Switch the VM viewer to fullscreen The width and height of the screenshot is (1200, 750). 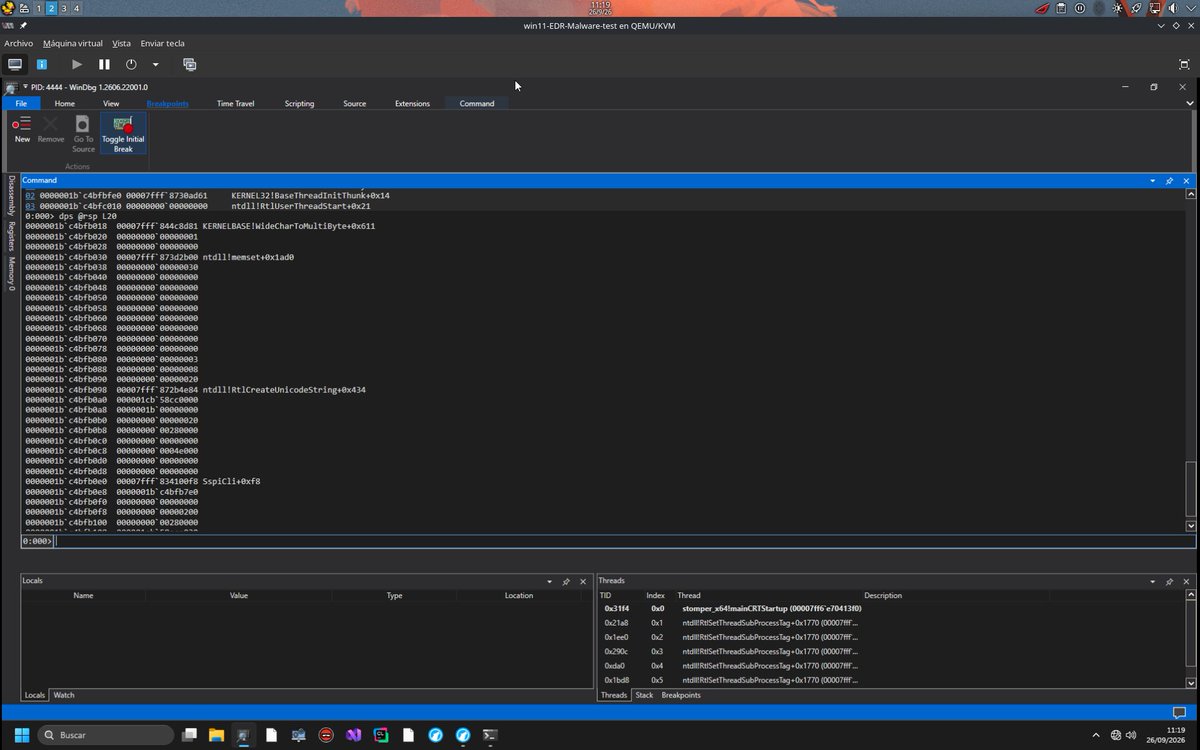coord(1185,64)
